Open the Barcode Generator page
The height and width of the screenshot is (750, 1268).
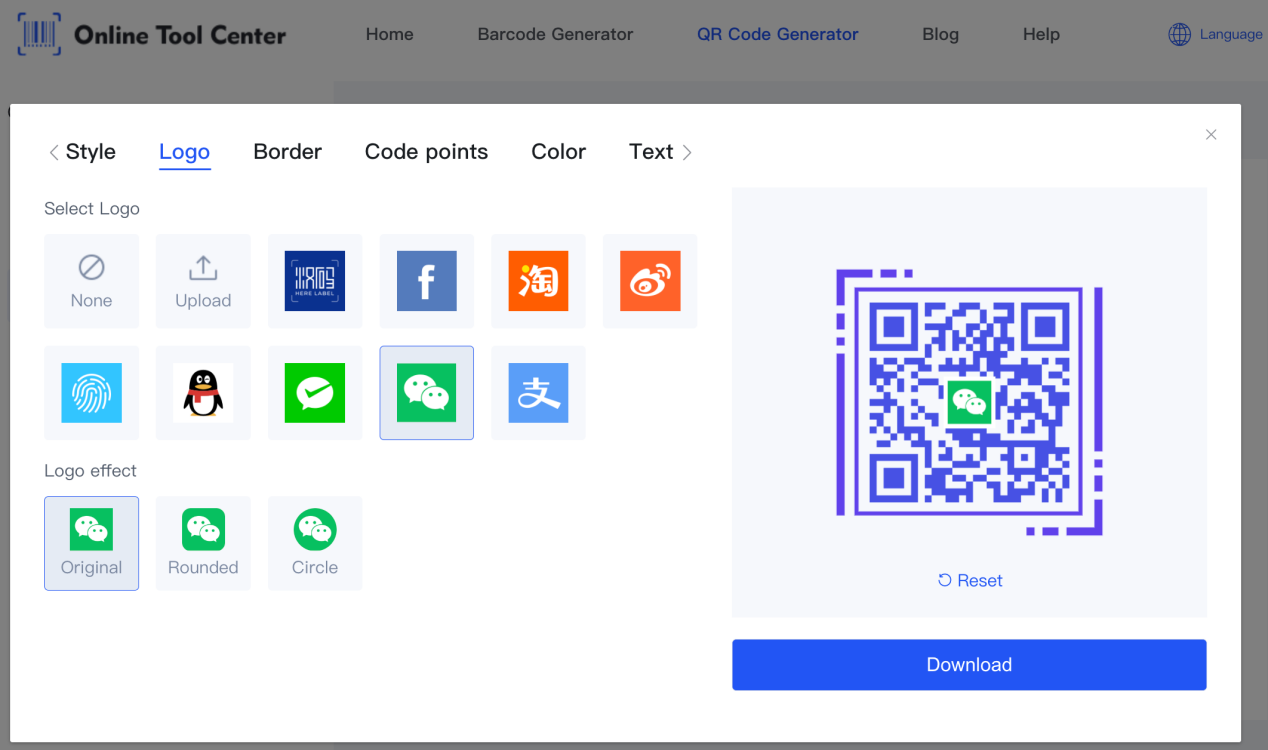point(555,34)
